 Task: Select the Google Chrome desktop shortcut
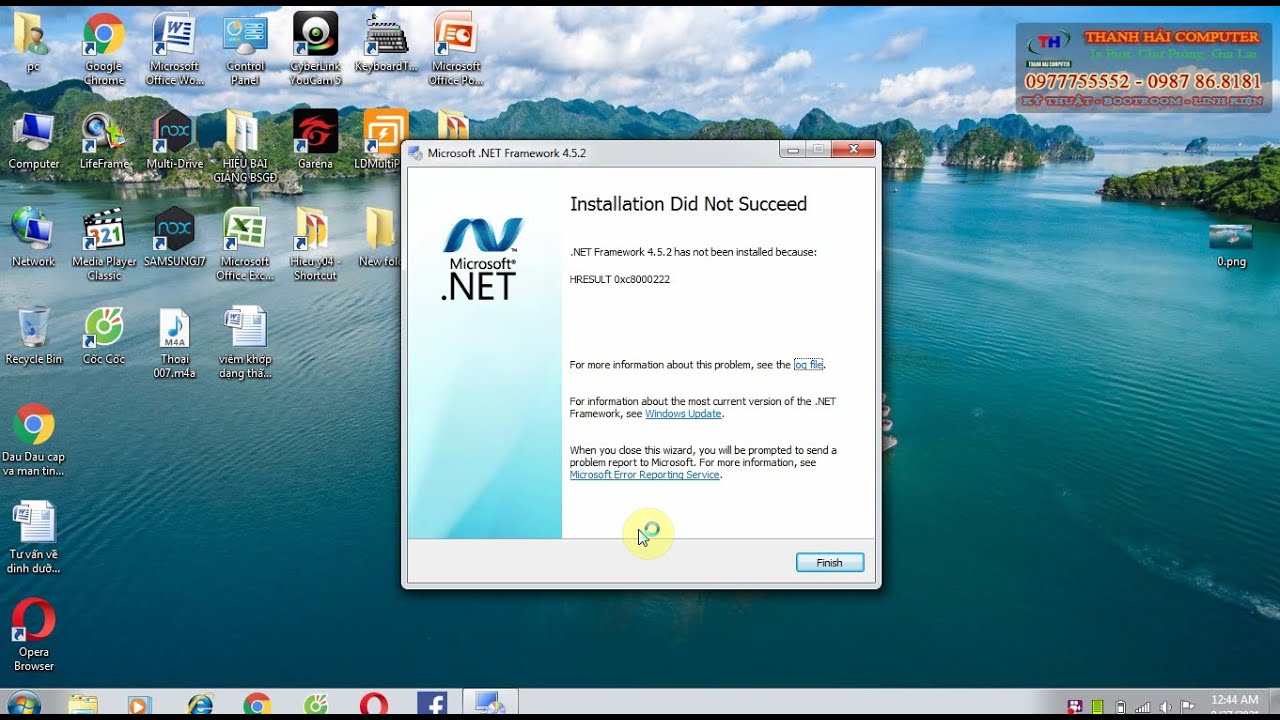(x=104, y=50)
